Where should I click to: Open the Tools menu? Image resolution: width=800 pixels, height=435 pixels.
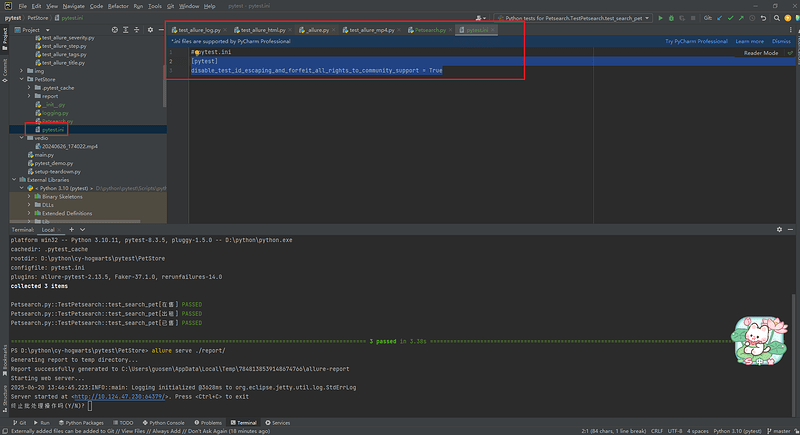pos(155,6)
